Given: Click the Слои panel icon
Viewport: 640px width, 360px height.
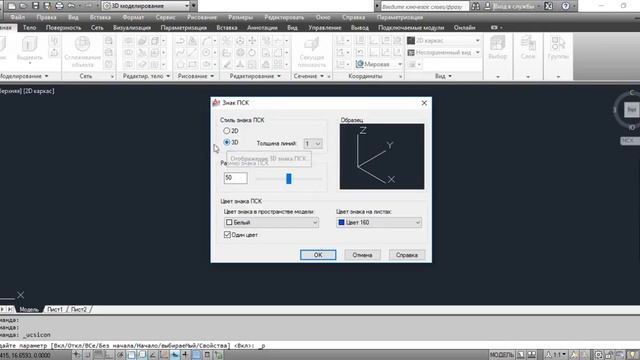Looking at the screenshot, I should tap(528, 43).
